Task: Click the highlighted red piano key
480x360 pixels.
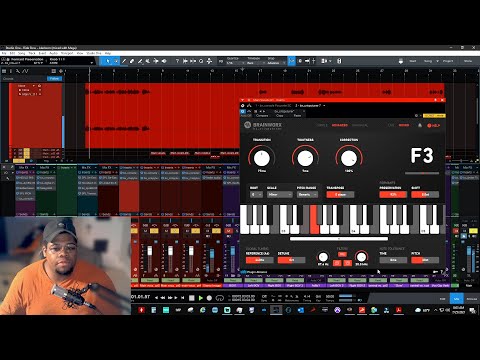Action: (x=314, y=220)
